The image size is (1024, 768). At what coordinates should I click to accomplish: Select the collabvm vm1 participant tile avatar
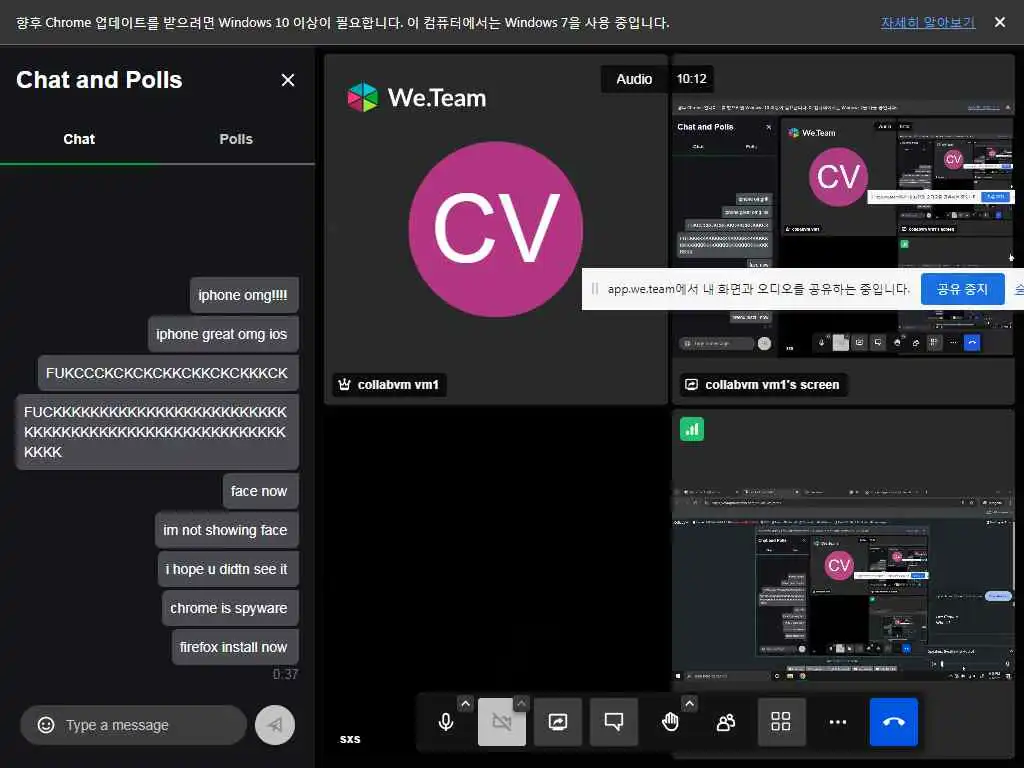coord(496,229)
